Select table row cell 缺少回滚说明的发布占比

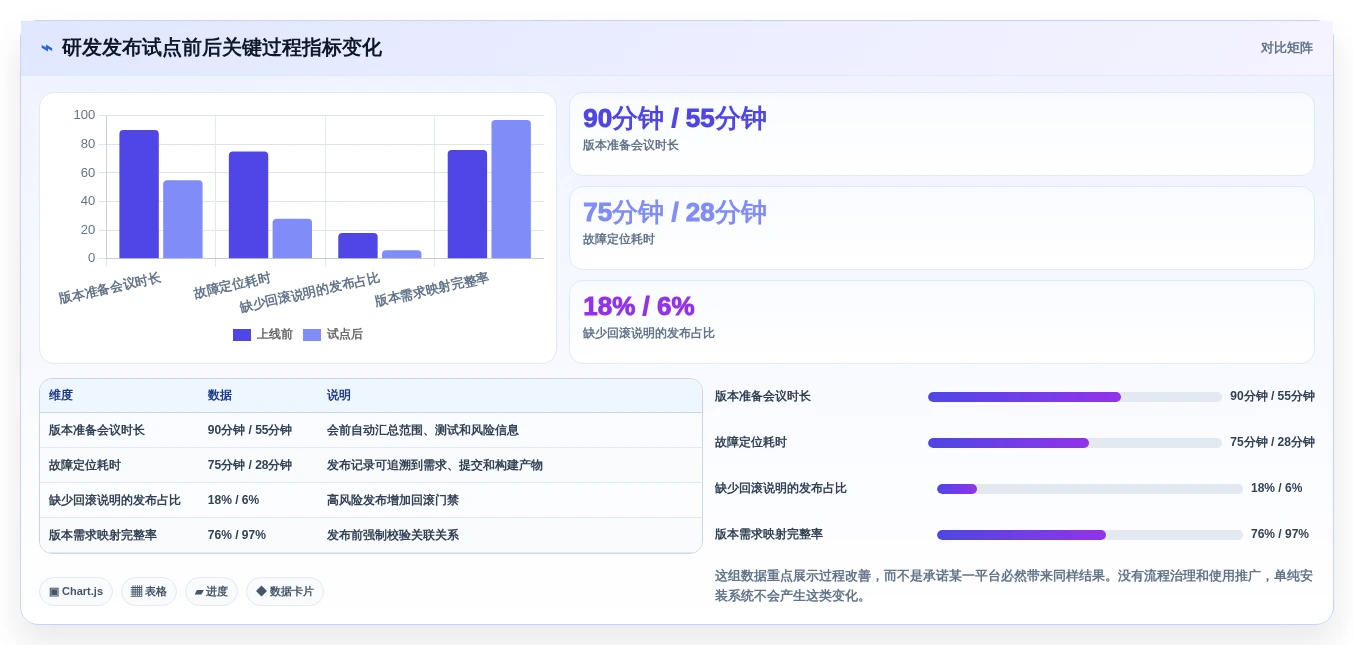click(115, 500)
